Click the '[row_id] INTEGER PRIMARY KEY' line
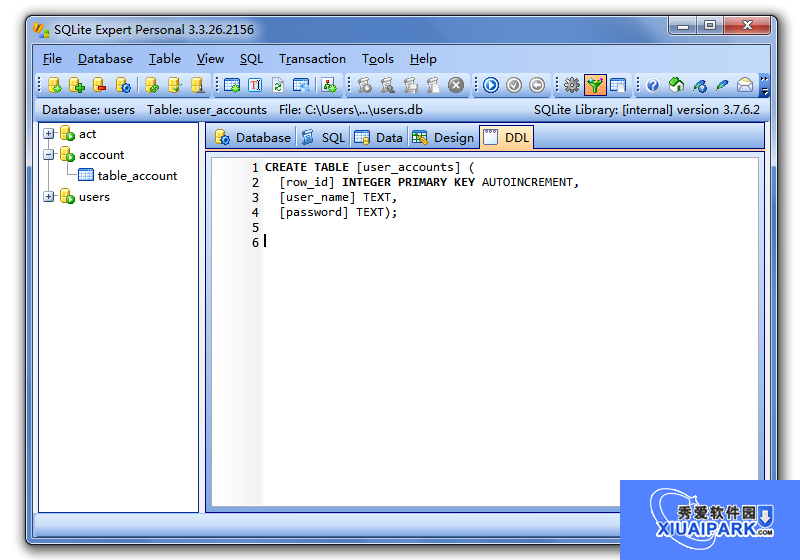This screenshot has width=800, height=560. 429,182
